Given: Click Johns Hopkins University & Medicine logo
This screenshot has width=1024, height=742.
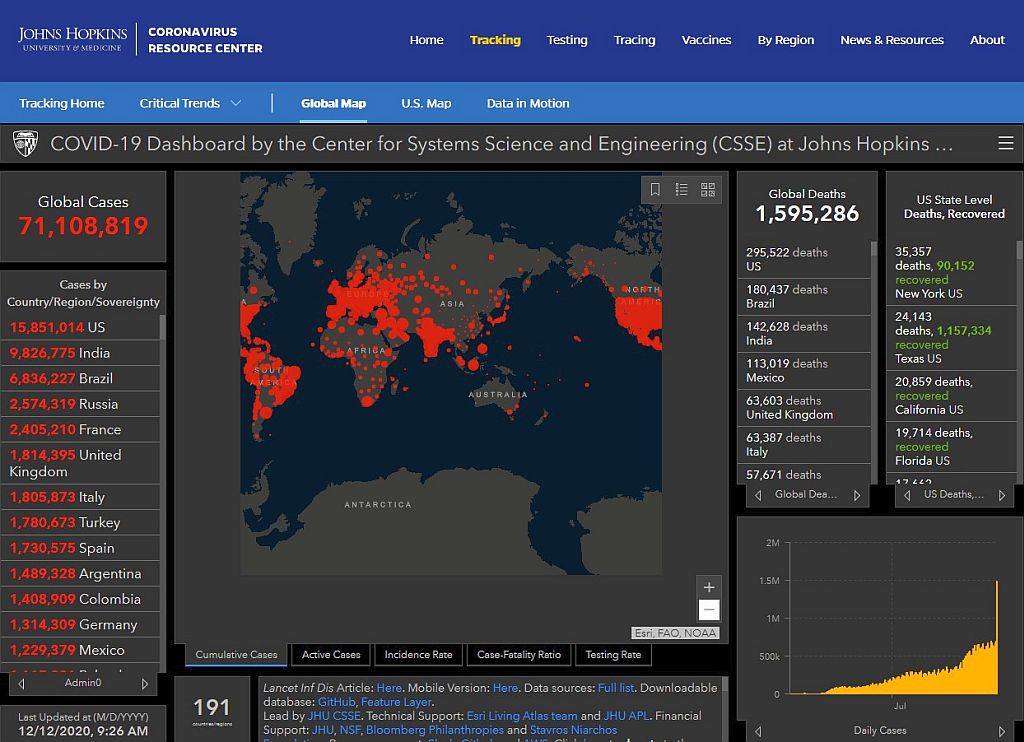Looking at the screenshot, I should (x=72, y=39).
